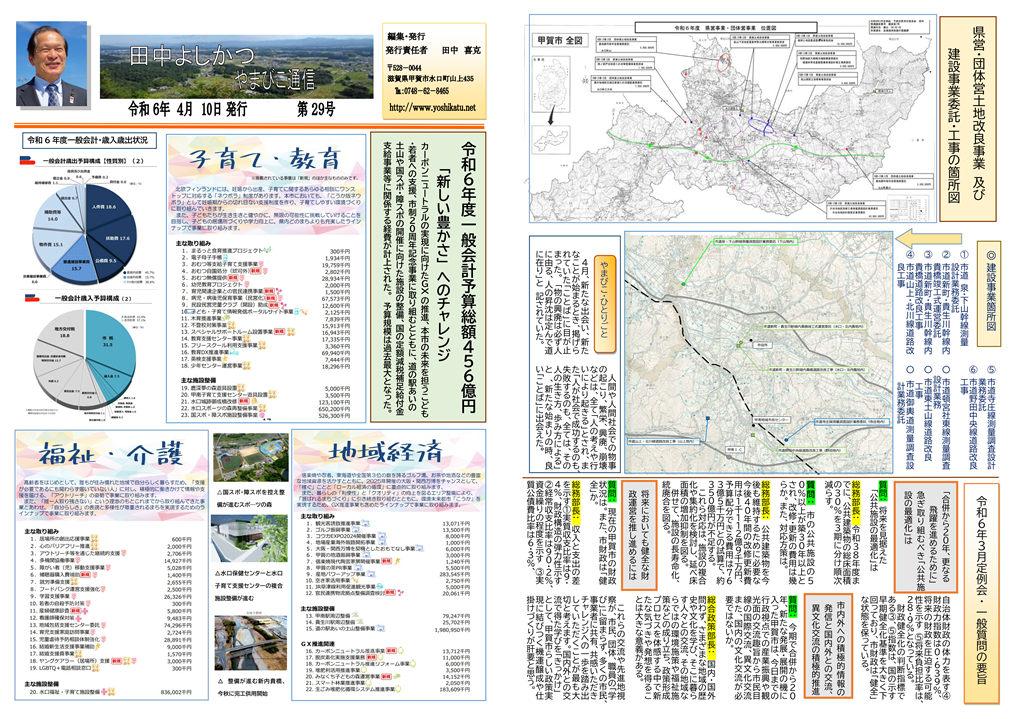
Task: Click the publisher line 発行責任者 田中 喜克
Action: click(x=433, y=50)
